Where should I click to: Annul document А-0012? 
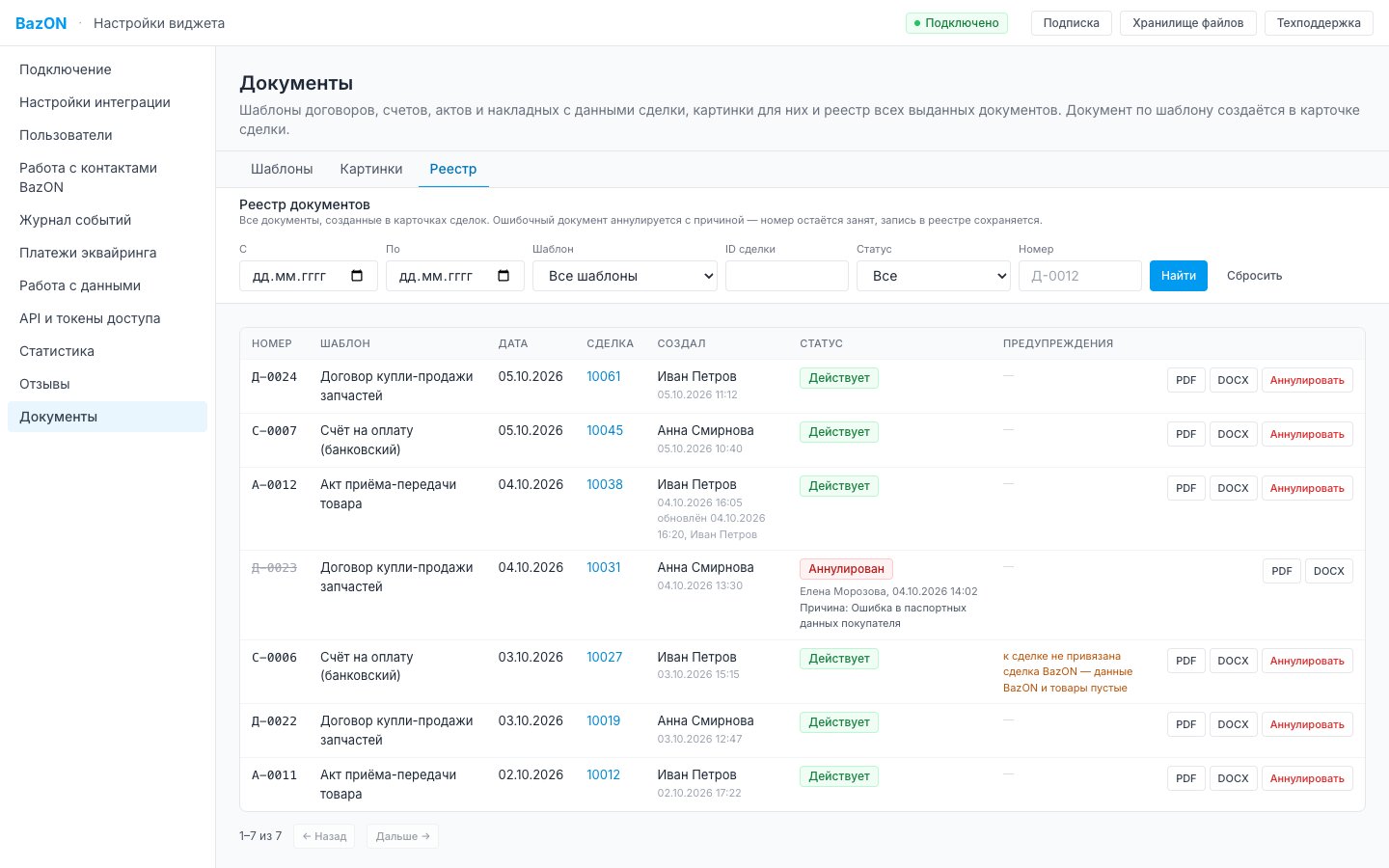[x=1307, y=488]
